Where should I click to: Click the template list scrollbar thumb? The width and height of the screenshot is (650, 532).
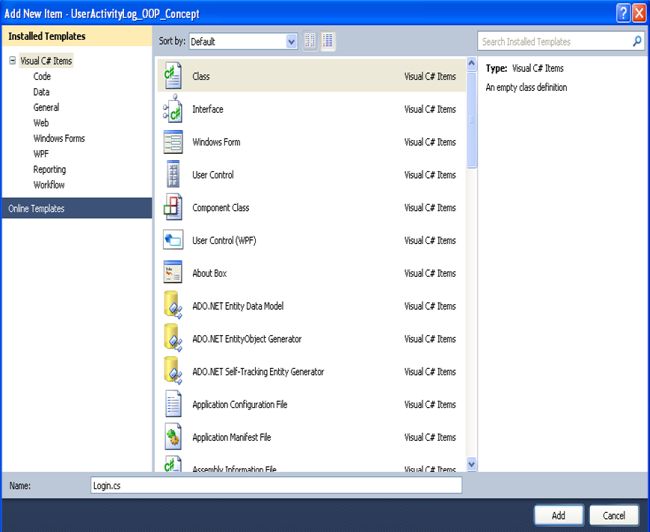pyautogui.click(x=471, y=120)
